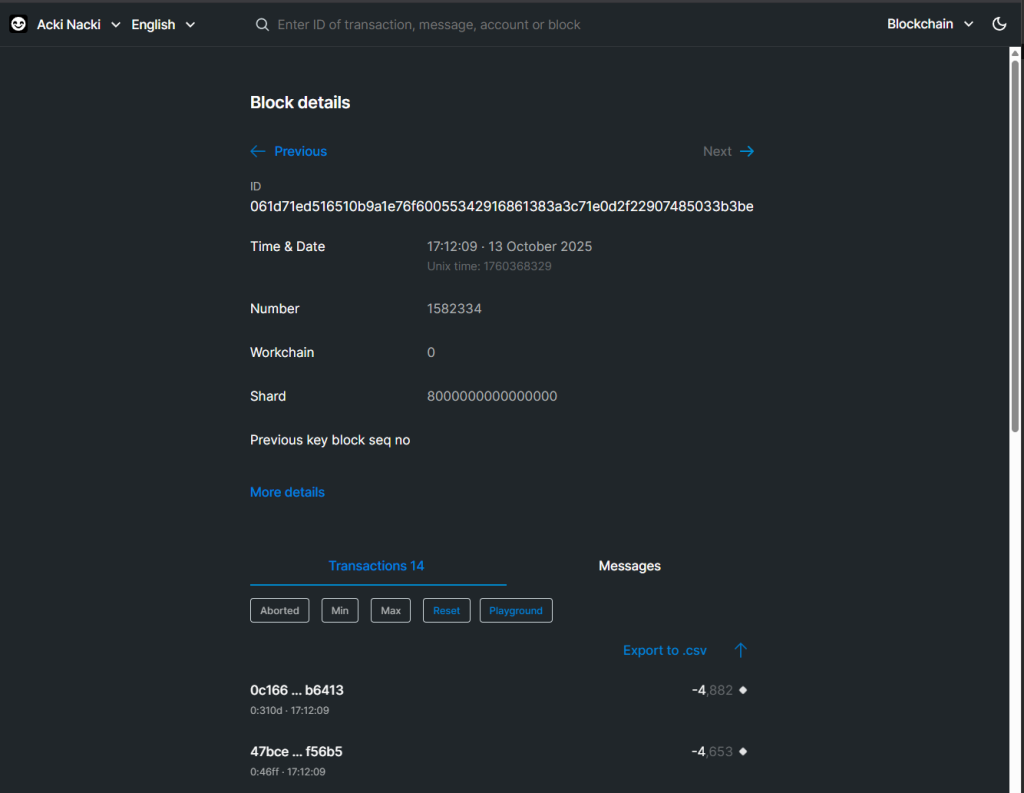Click Export to .csv link

(664, 650)
